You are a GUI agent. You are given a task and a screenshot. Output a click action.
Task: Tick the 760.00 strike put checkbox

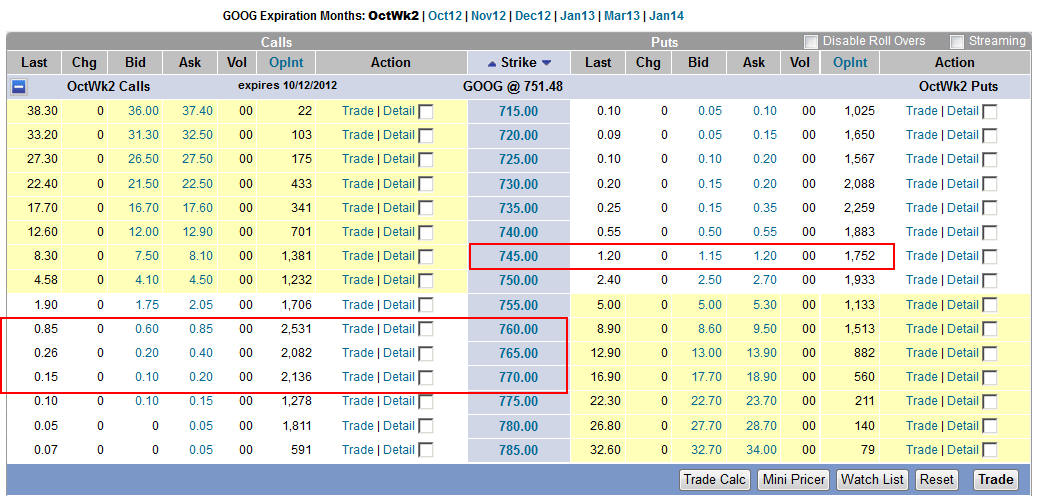pyautogui.click(x=990, y=330)
